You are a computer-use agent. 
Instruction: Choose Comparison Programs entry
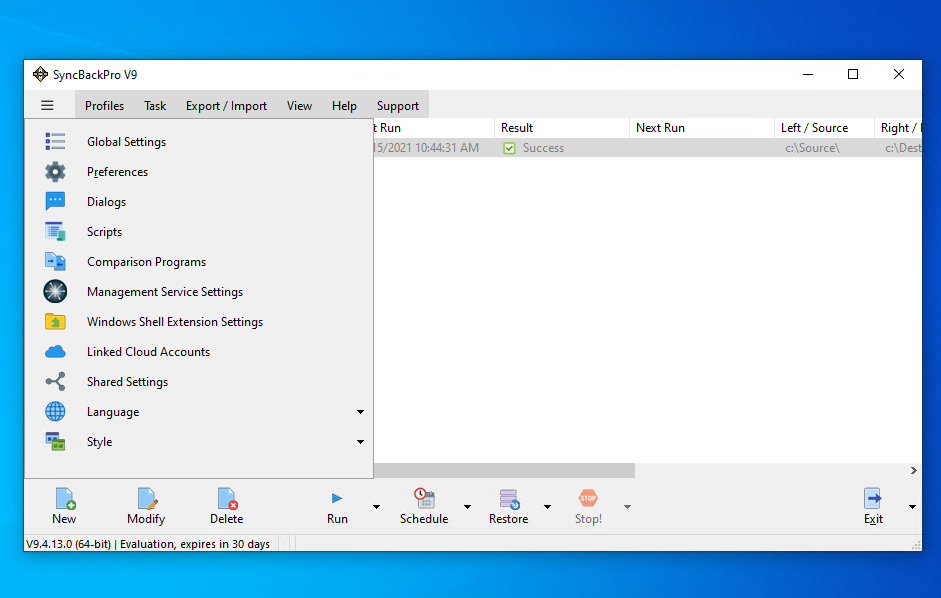(199, 262)
